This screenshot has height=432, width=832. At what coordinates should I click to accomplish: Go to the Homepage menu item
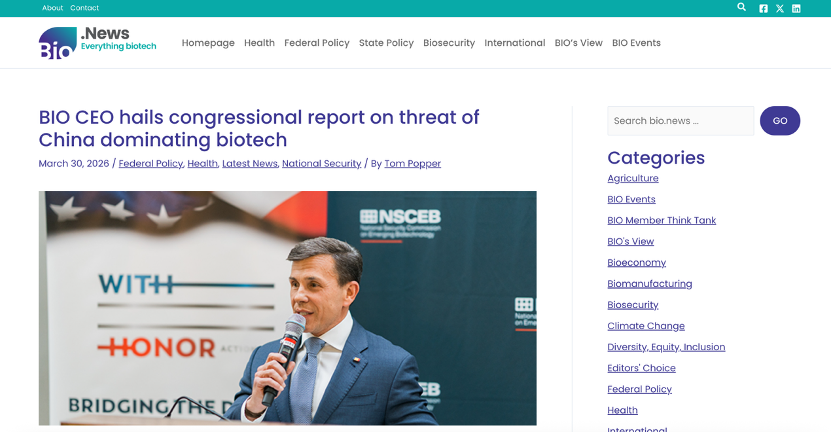click(208, 43)
